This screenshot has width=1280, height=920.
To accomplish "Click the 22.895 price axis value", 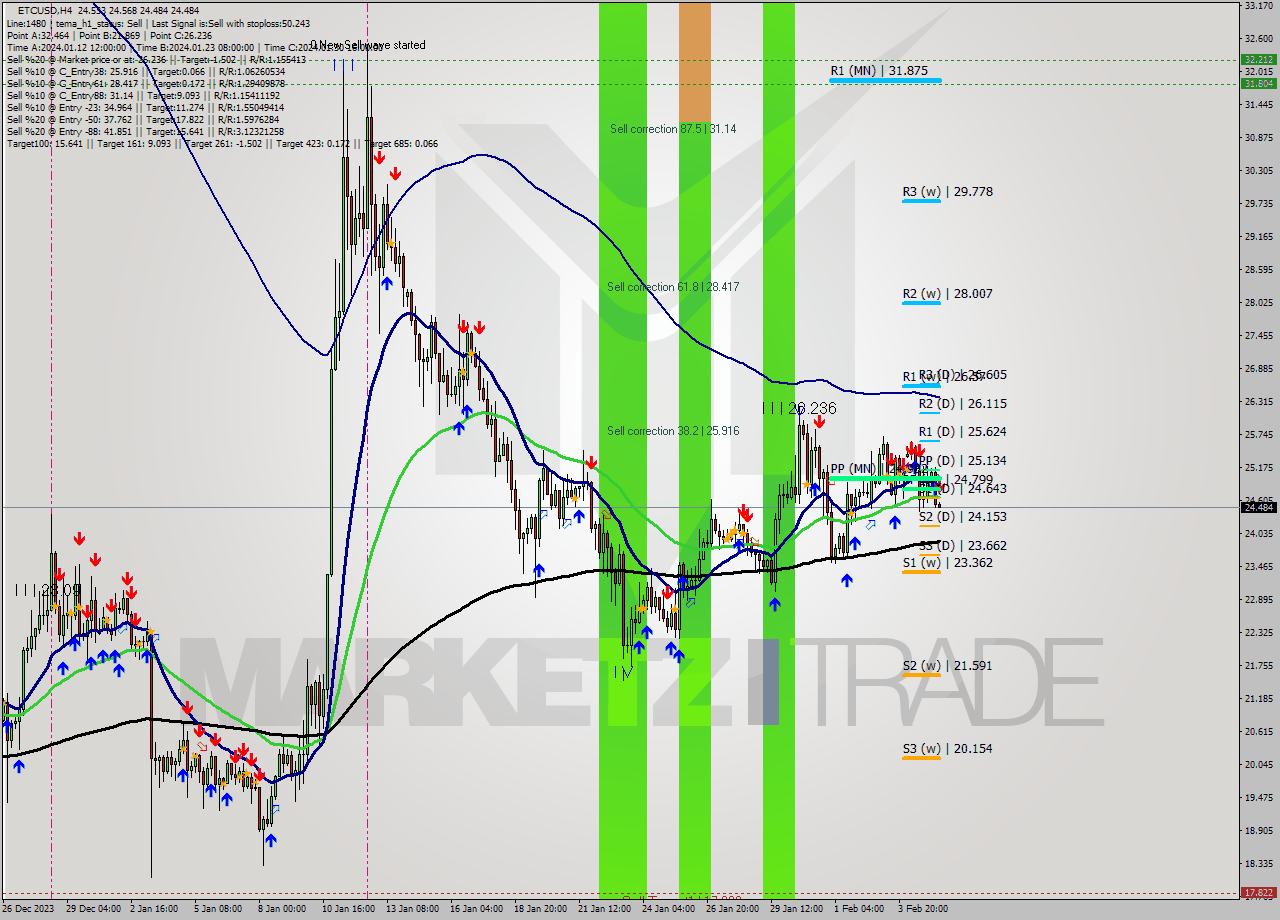I will 1257,599.
